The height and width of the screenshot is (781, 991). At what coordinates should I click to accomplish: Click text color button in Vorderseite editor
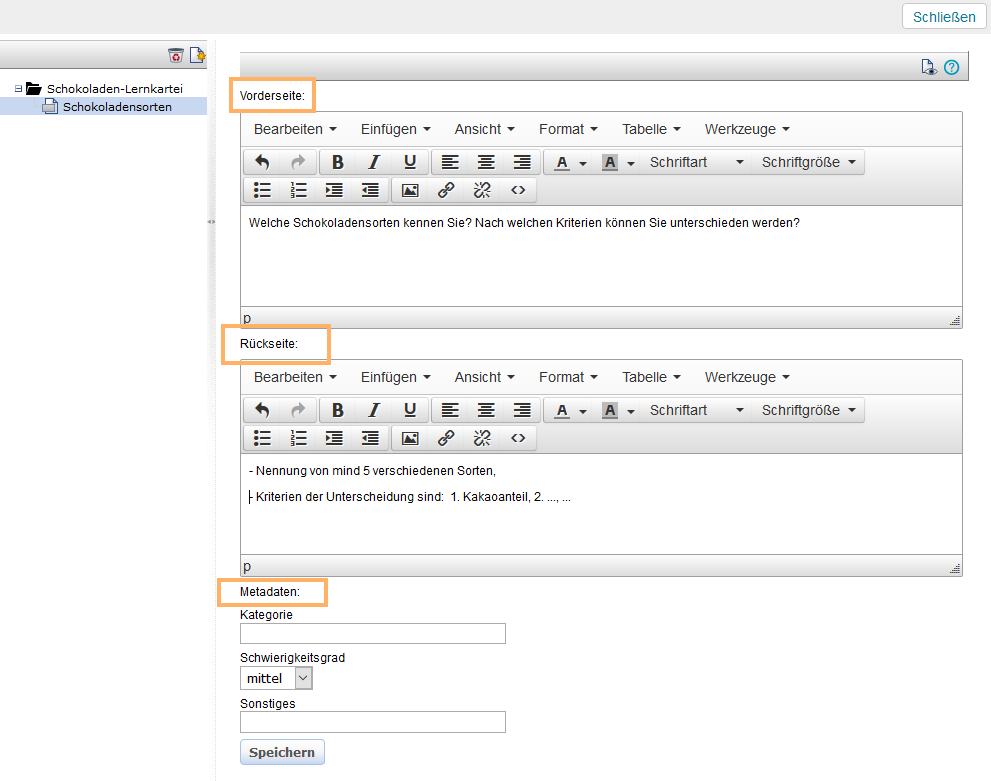point(562,162)
